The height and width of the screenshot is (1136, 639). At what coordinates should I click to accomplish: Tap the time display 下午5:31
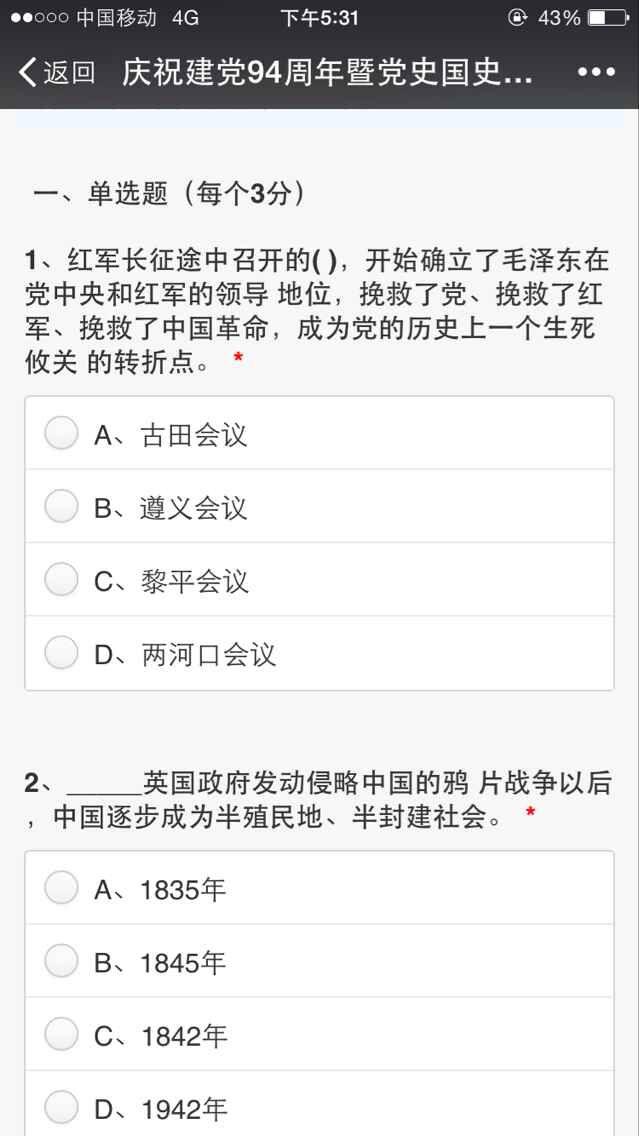pyautogui.click(x=319, y=18)
